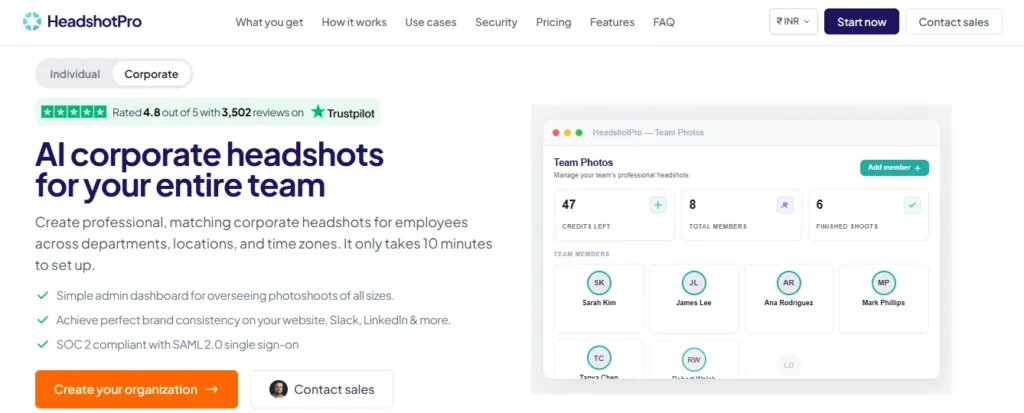
Task: Open the Security nav link
Action: coord(496,22)
